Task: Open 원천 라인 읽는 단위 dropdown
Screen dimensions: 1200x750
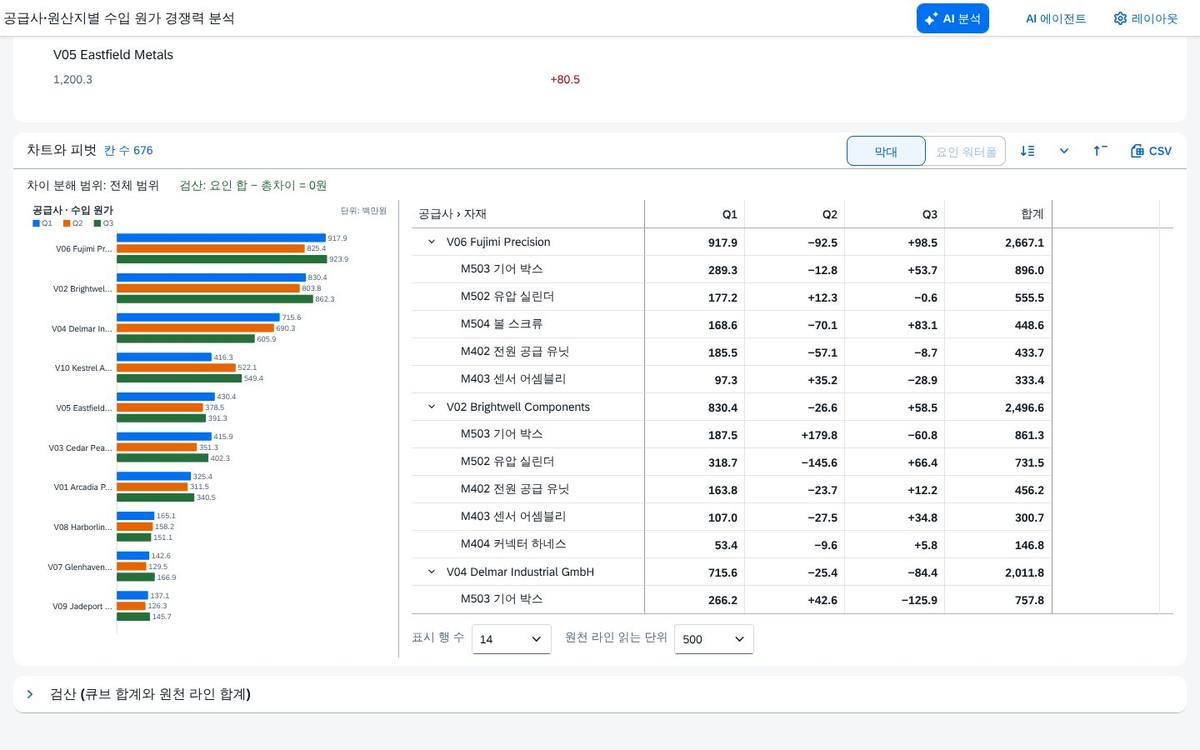Action: pos(714,639)
